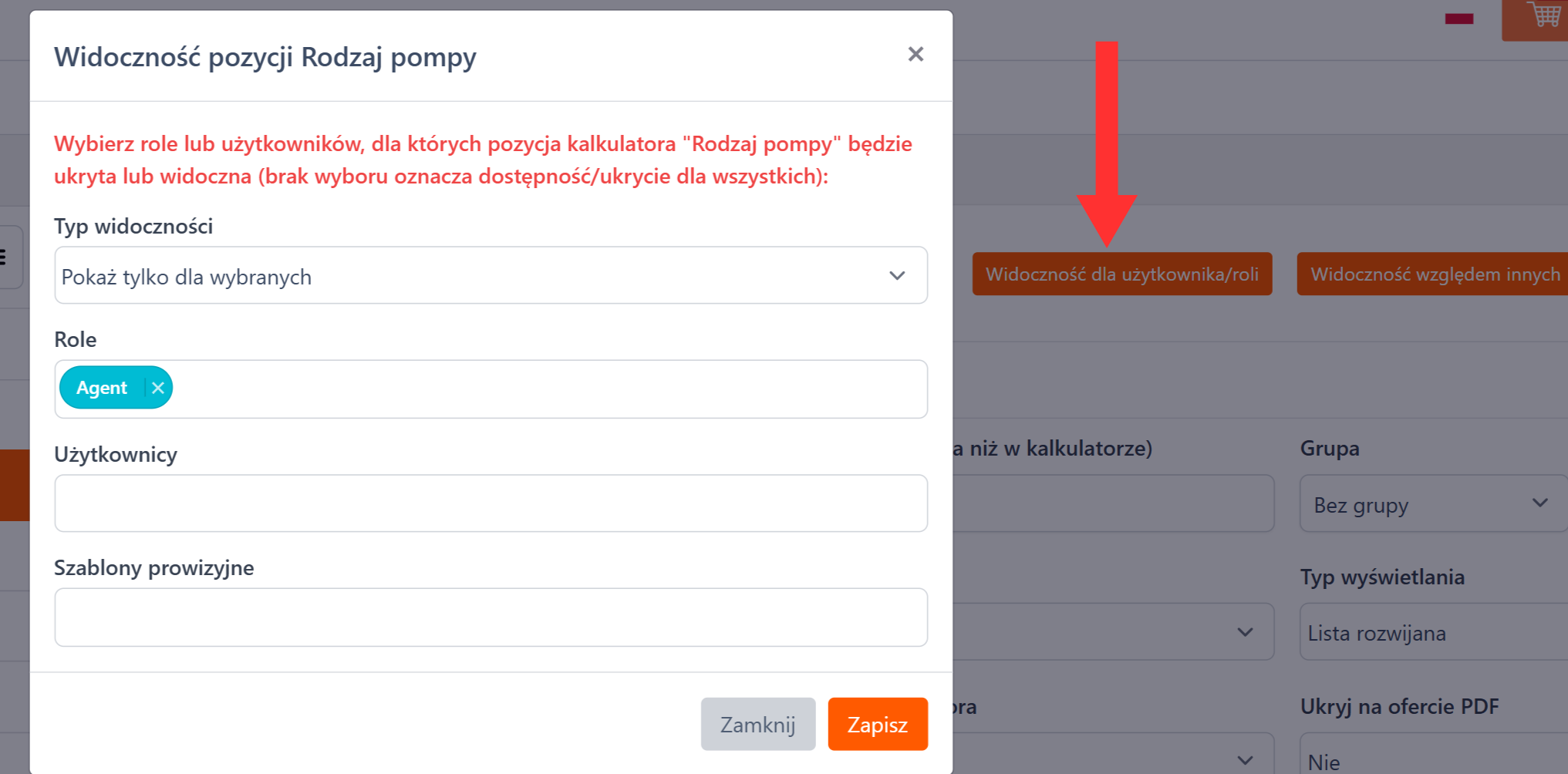Close the Widoczność pozycji dialog with X
Viewport: 1568px width, 774px height.
[916, 55]
